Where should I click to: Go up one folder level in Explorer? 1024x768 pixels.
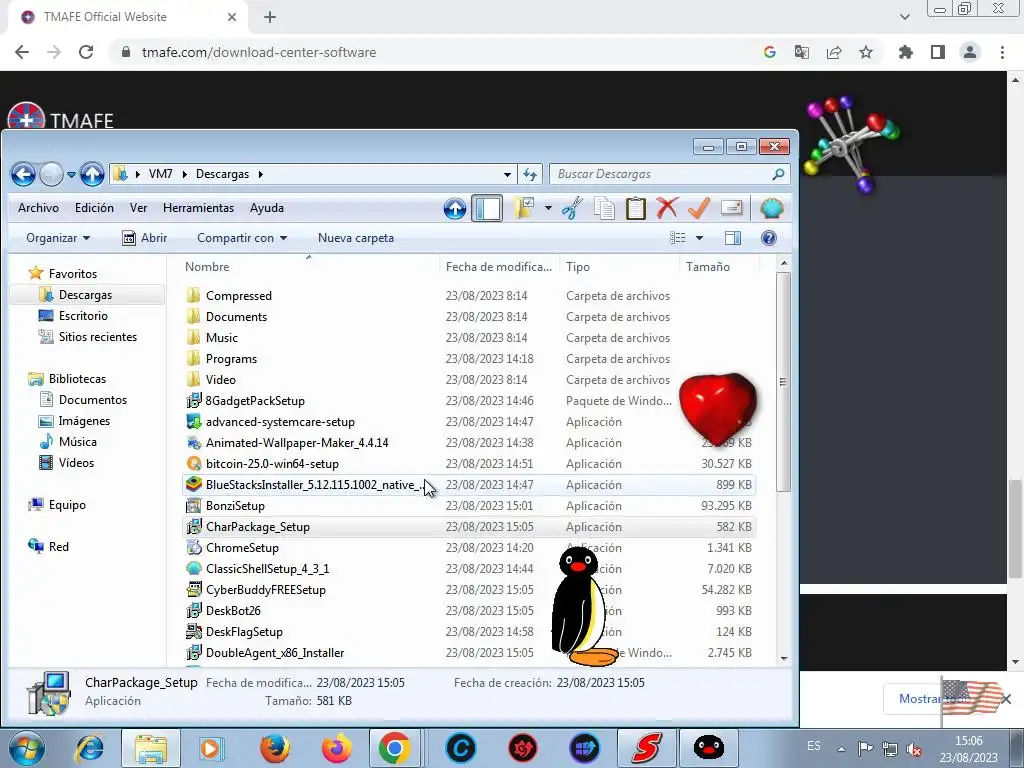pos(92,174)
